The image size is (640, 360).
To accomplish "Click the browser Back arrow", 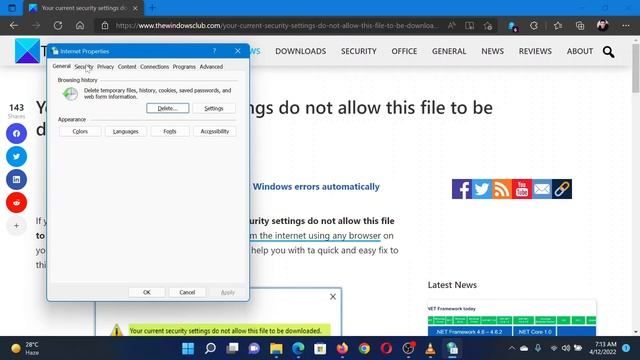I will coord(14,25).
